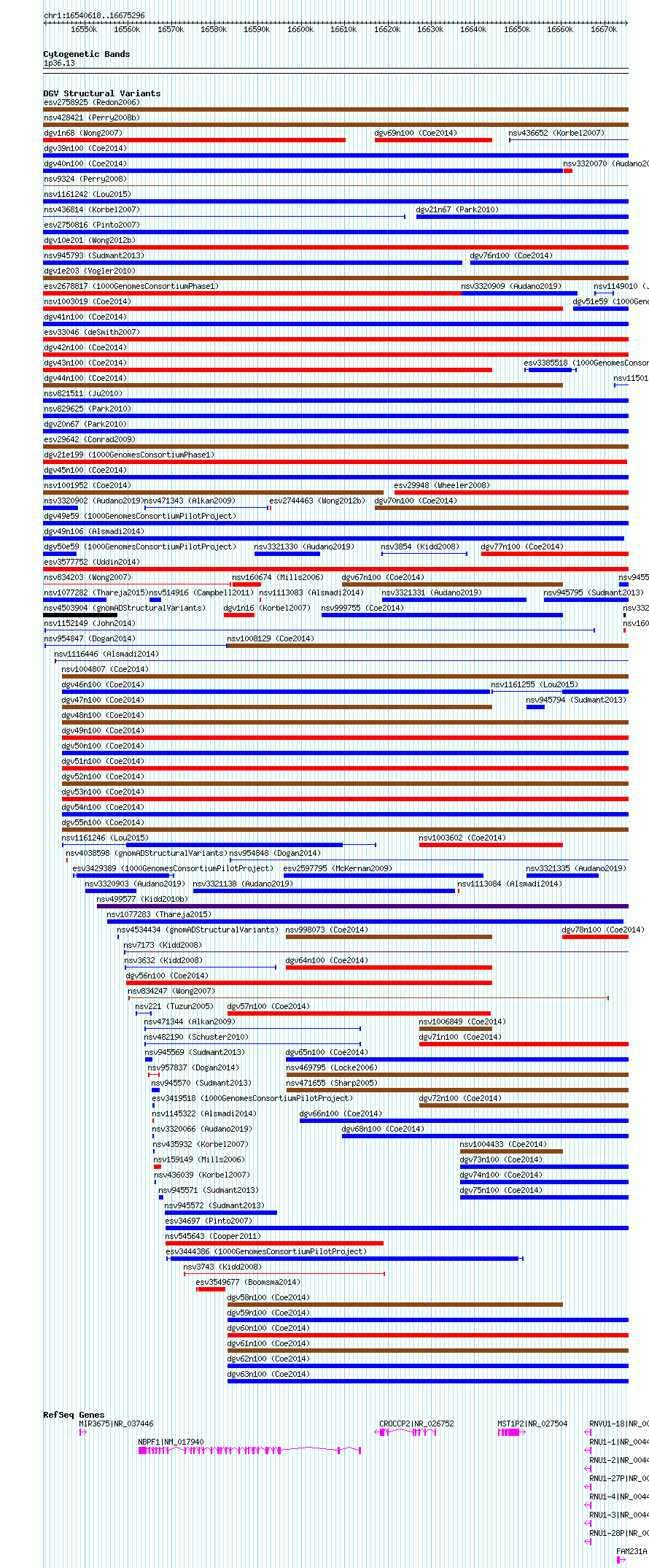649x1568 pixels.
Task: Select variant nsv1077283 (Thareja2015)
Action: [159, 914]
